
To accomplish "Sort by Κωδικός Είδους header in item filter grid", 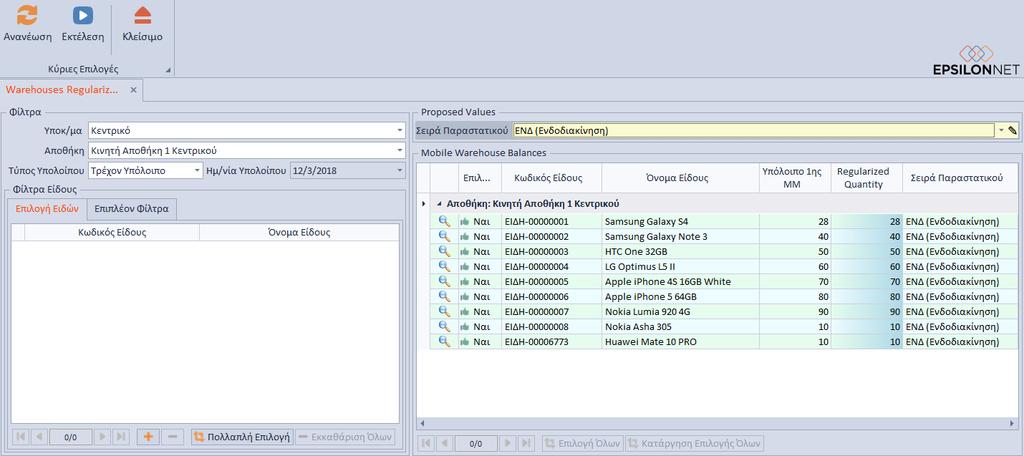I will (x=112, y=232).
